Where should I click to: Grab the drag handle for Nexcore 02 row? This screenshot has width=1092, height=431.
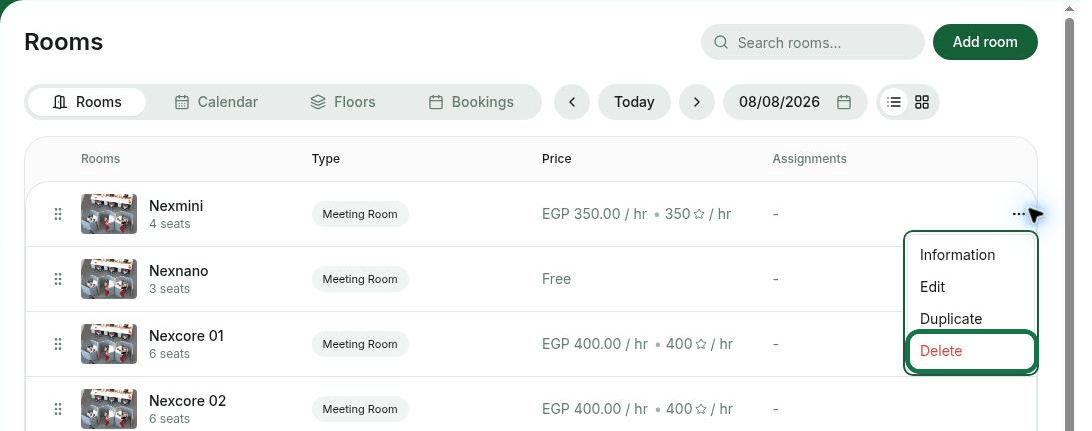click(x=58, y=409)
